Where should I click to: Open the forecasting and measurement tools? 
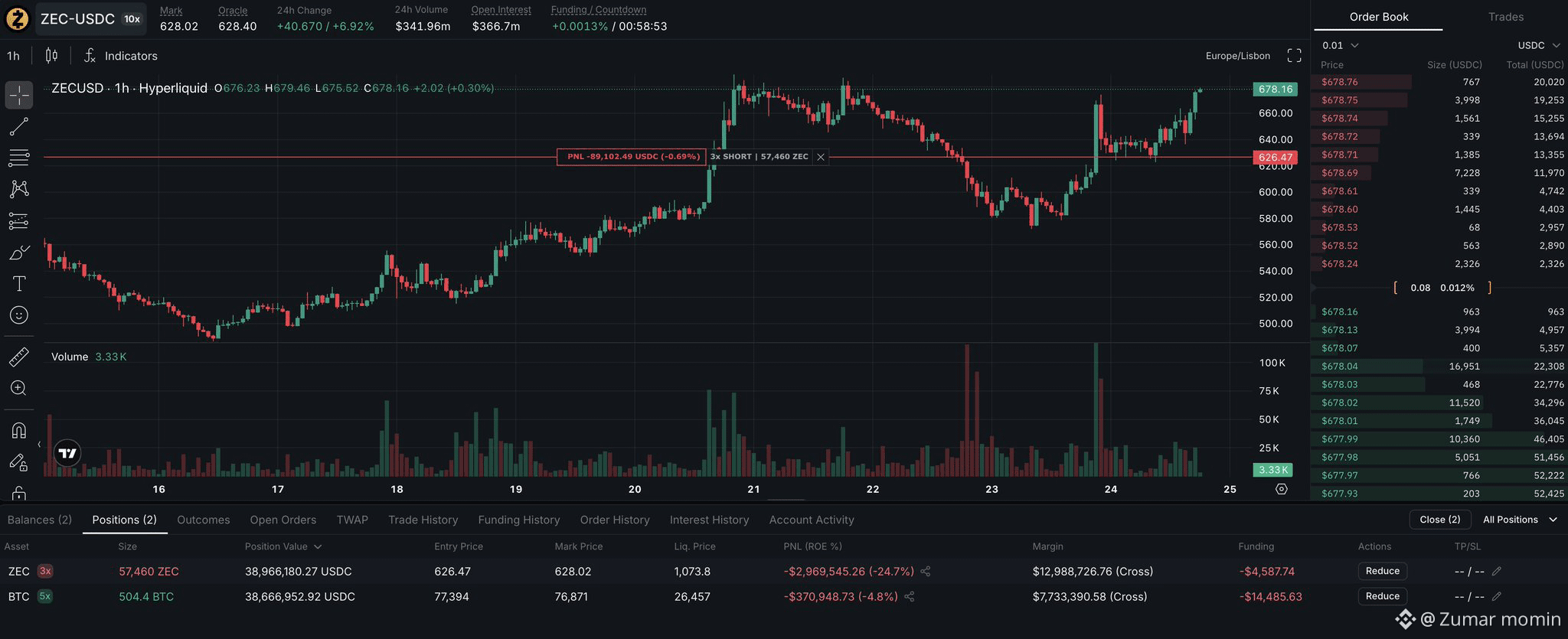coord(19,221)
